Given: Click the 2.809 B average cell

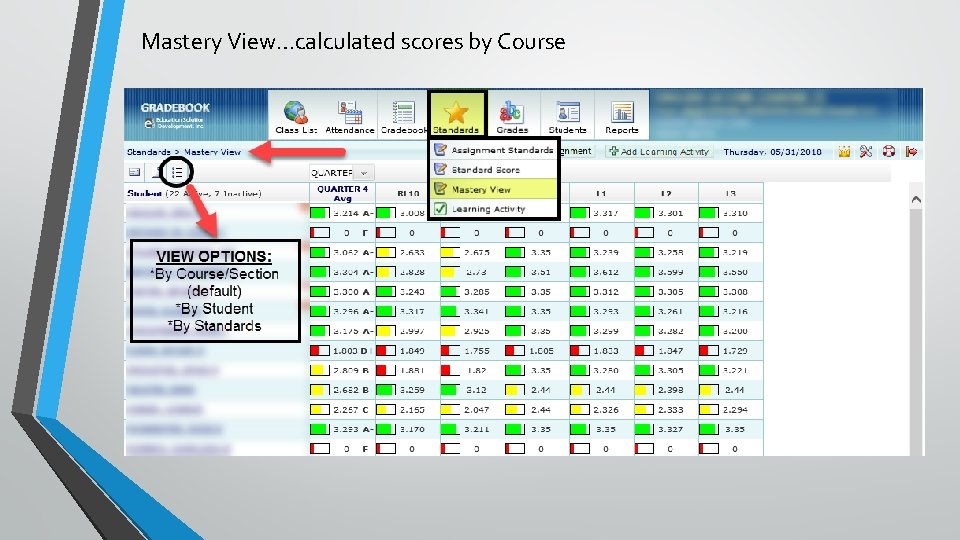Looking at the screenshot, I should pos(342,370).
